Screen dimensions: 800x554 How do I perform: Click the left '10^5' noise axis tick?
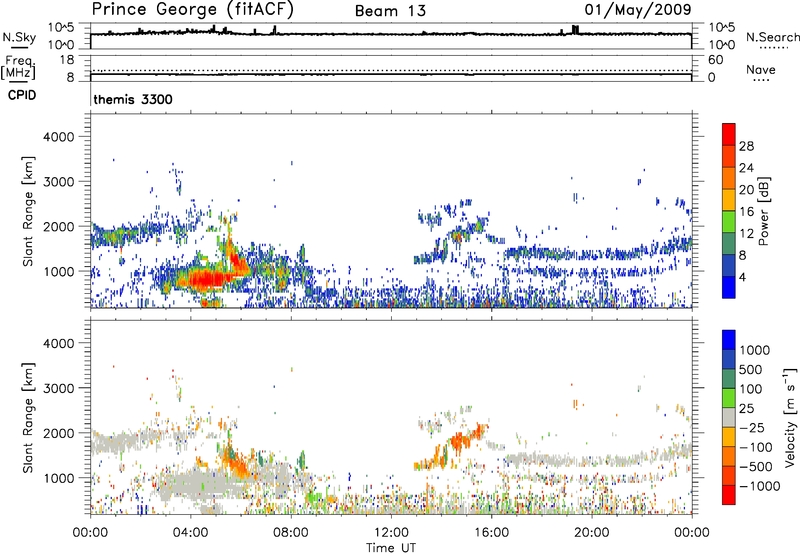[61, 28]
